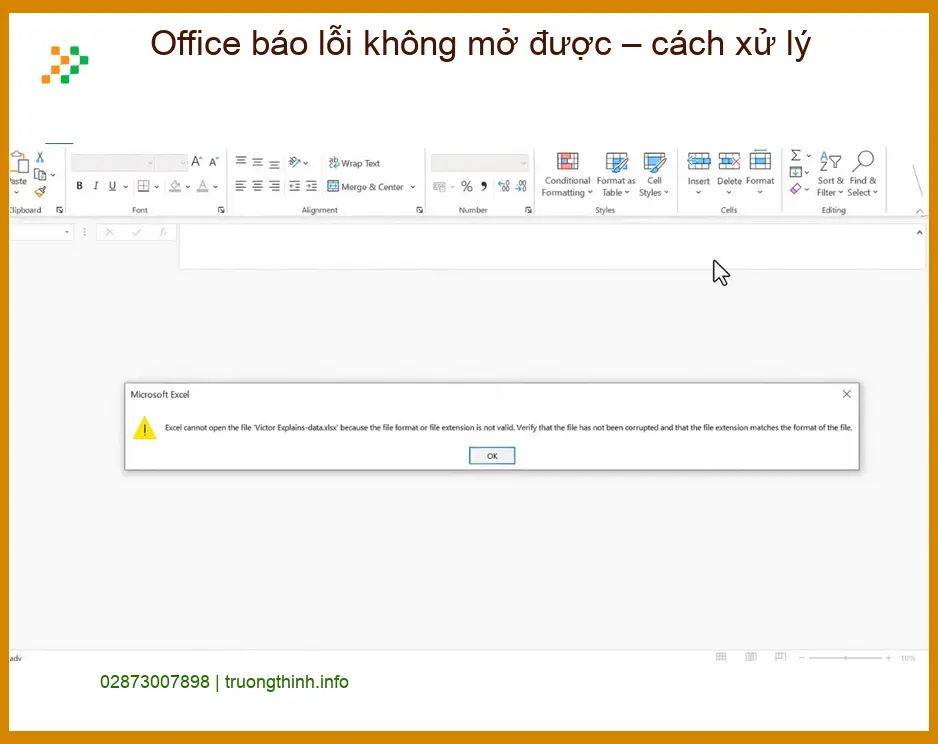Open the Underline style dropdown arrow
The image size is (938, 744).
tap(126, 187)
